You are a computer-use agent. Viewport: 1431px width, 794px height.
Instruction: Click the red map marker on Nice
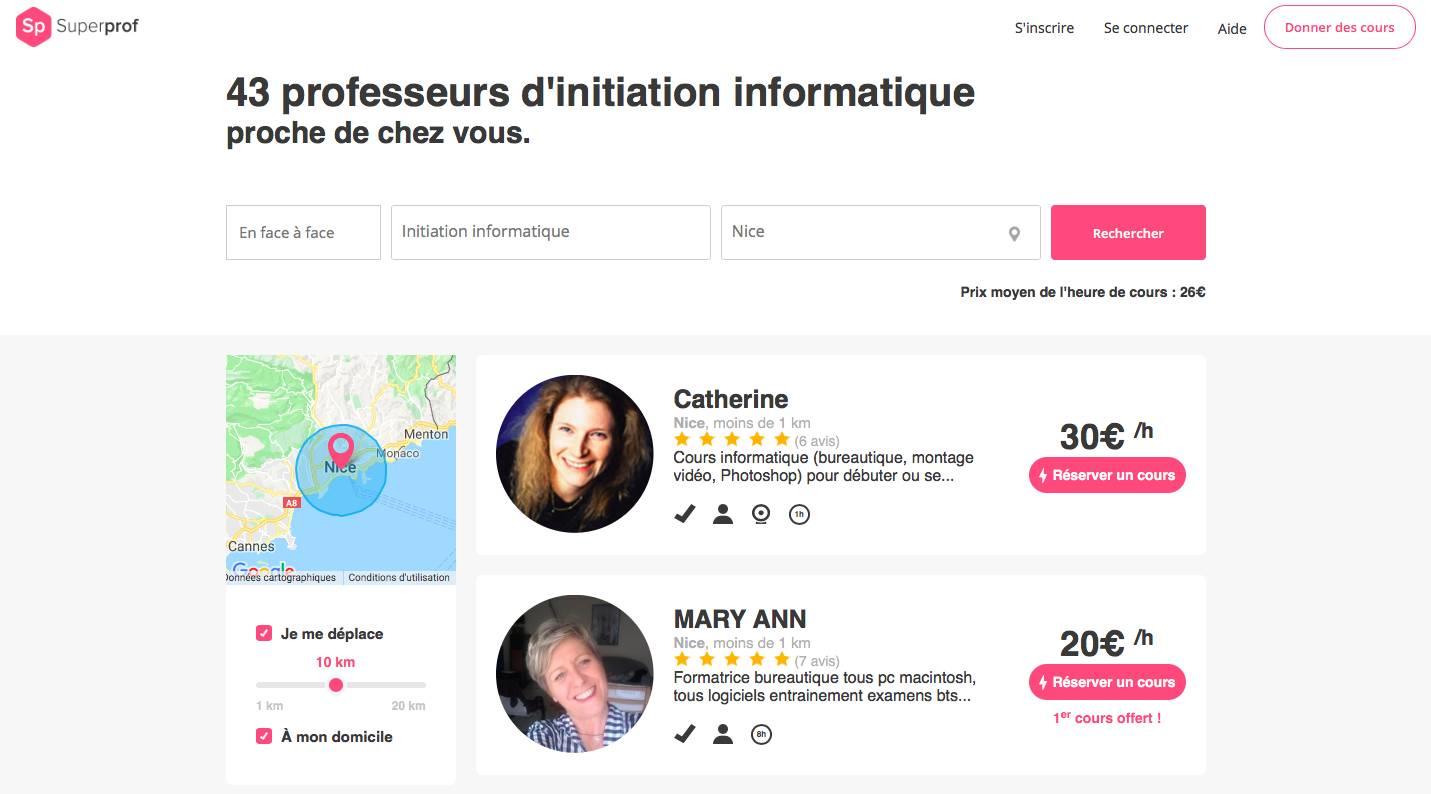pyautogui.click(x=341, y=448)
